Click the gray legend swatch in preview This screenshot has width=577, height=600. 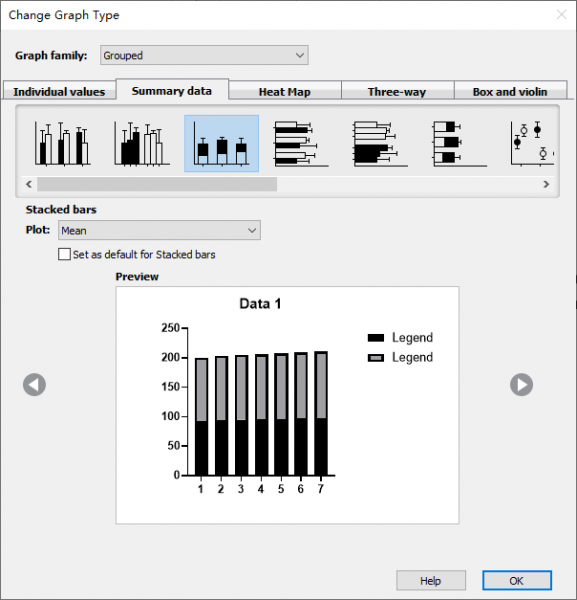tap(376, 358)
